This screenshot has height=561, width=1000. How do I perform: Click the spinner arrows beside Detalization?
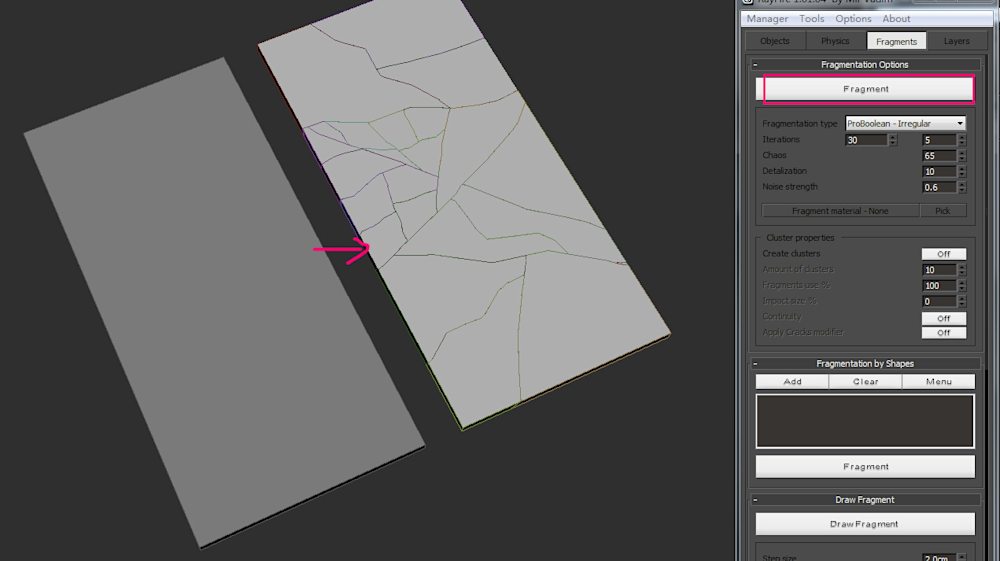coord(962,171)
